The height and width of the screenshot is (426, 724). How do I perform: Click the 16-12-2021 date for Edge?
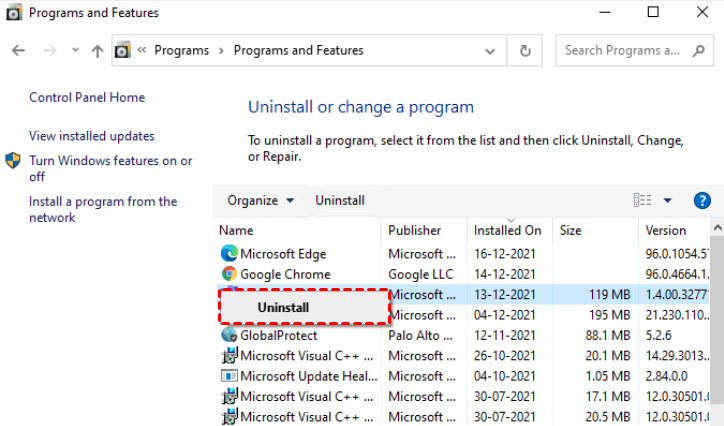pos(504,254)
